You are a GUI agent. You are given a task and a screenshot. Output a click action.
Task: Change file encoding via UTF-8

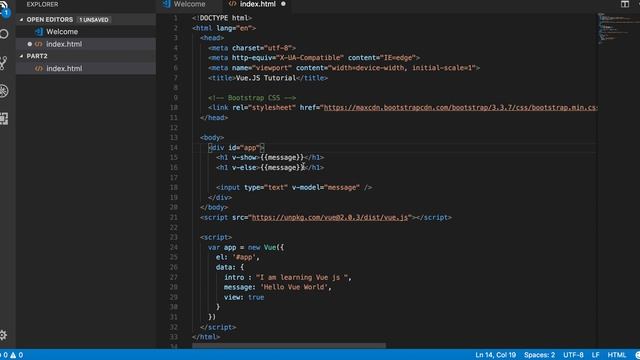point(573,355)
